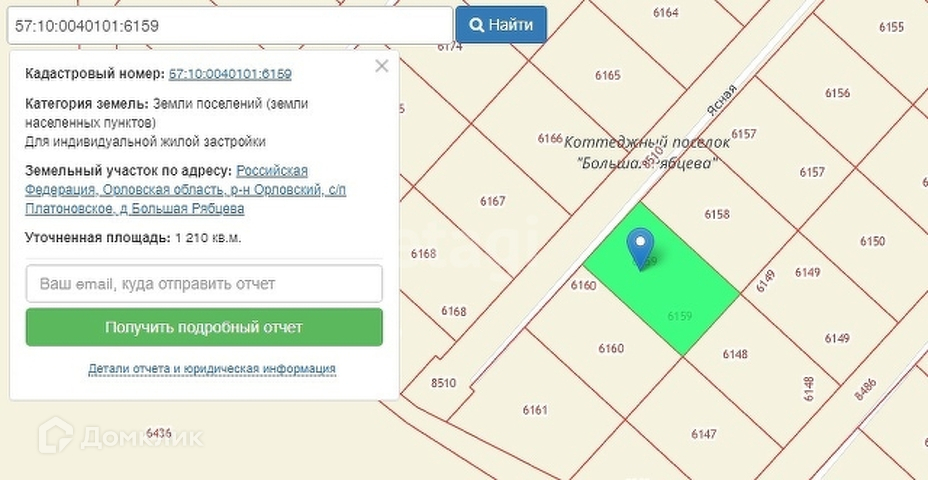This screenshot has height=480, width=928.
Task: Click the Ясная street label
Action: [x=720, y=102]
